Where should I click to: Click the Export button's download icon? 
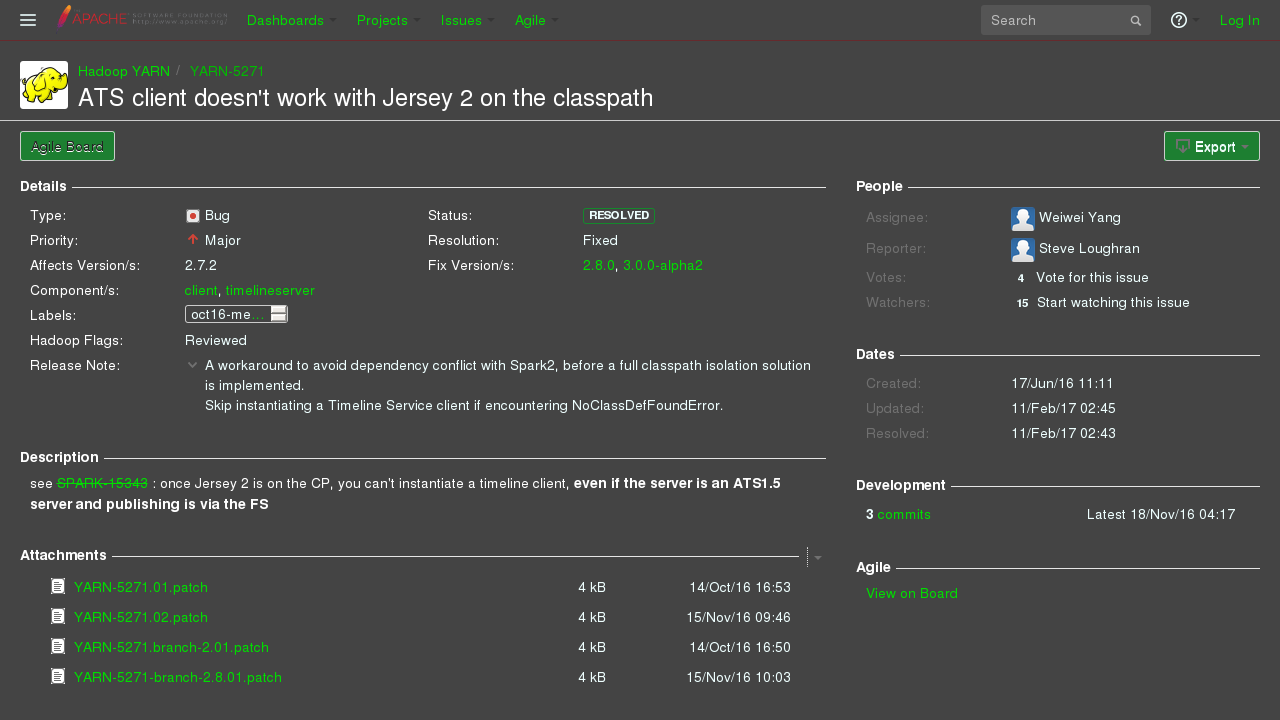click(1183, 146)
